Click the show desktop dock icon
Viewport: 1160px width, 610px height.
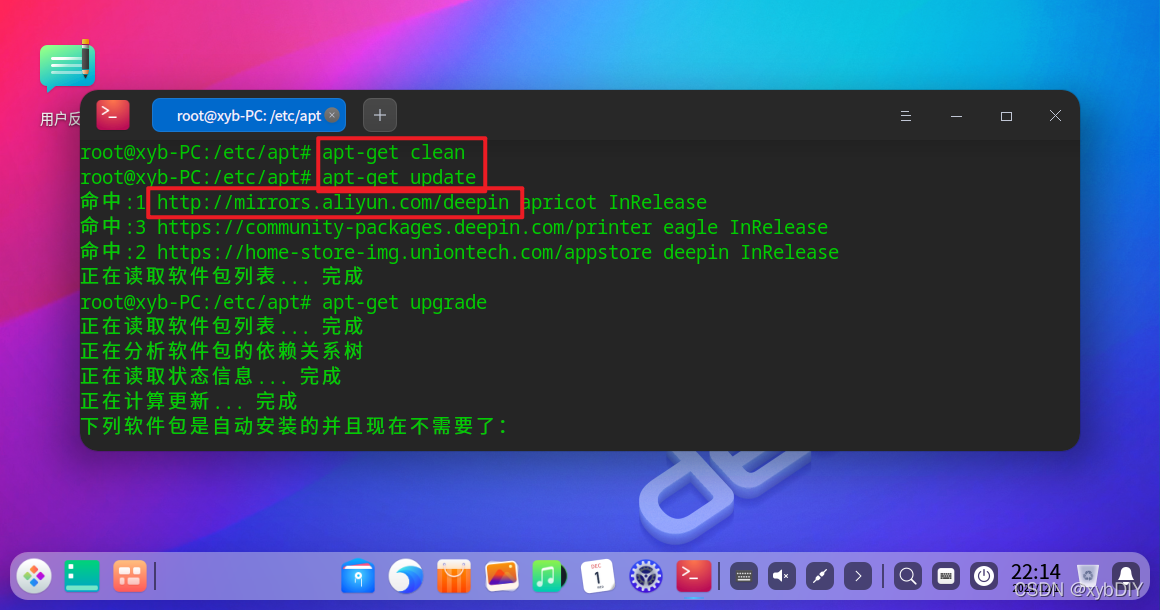(81, 576)
